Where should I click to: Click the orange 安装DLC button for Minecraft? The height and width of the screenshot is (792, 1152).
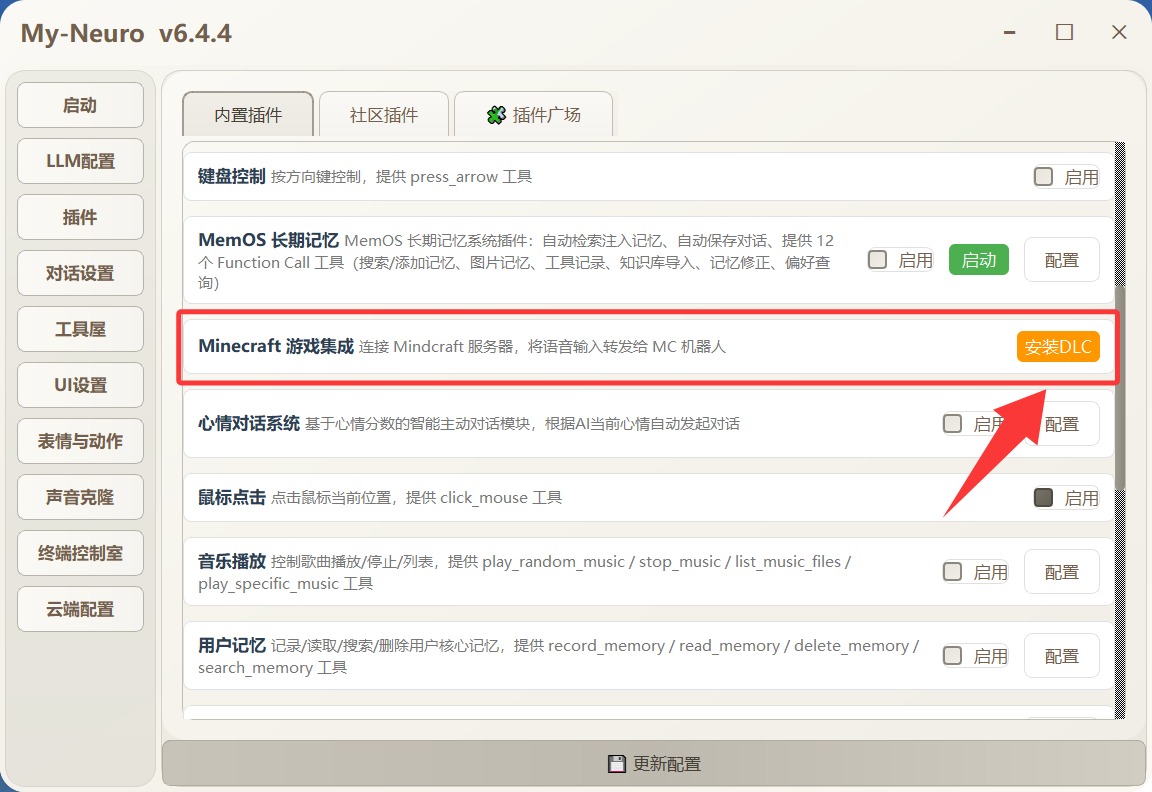[1058, 347]
